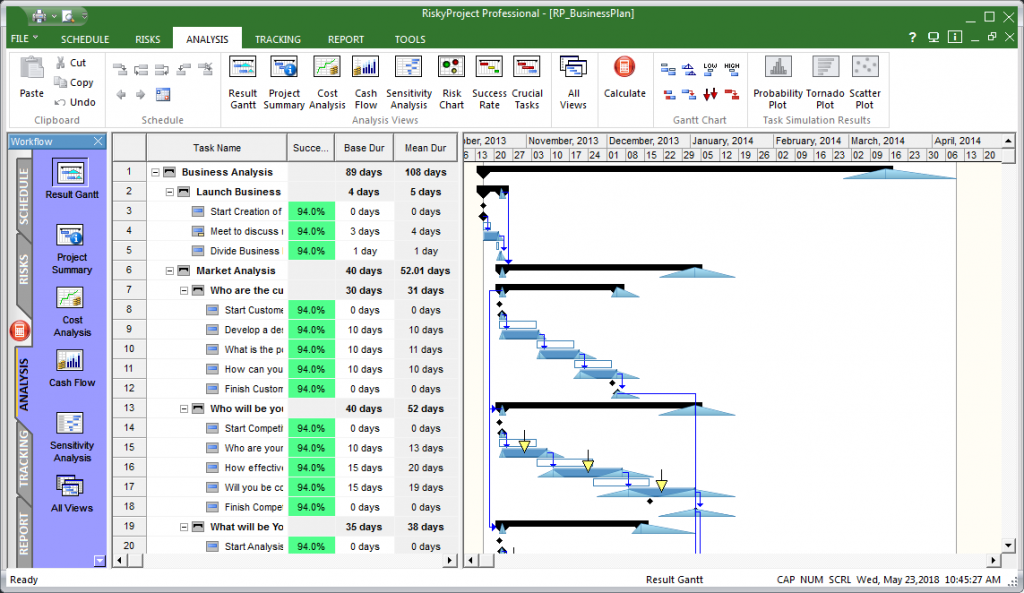Click Undo in the Clipboard group

pyautogui.click(x=75, y=102)
